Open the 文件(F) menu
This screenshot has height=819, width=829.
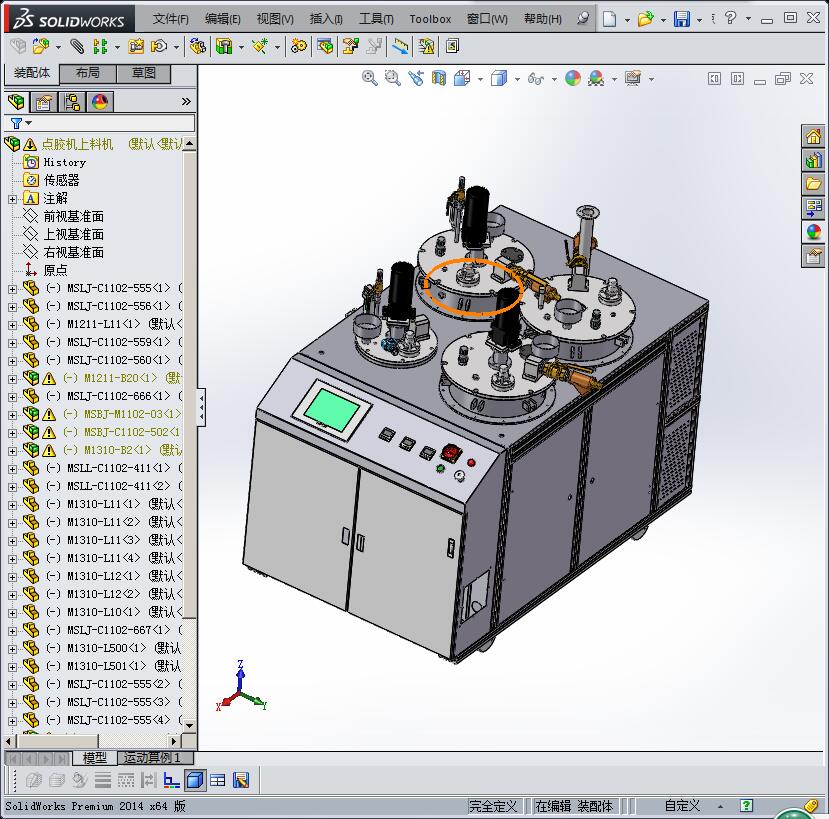pos(170,19)
